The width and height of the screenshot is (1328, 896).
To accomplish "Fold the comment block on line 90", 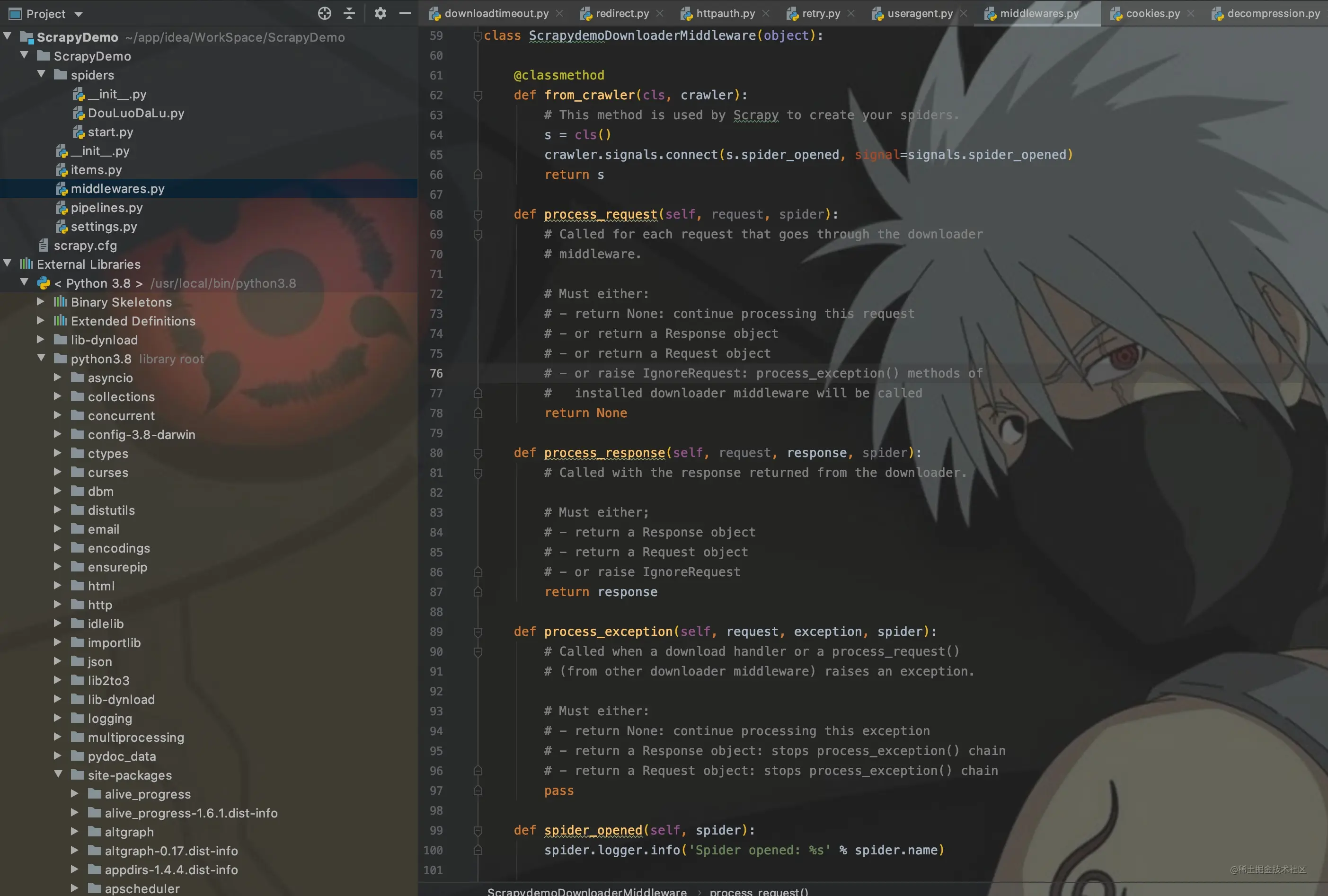I will pos(478,652).
